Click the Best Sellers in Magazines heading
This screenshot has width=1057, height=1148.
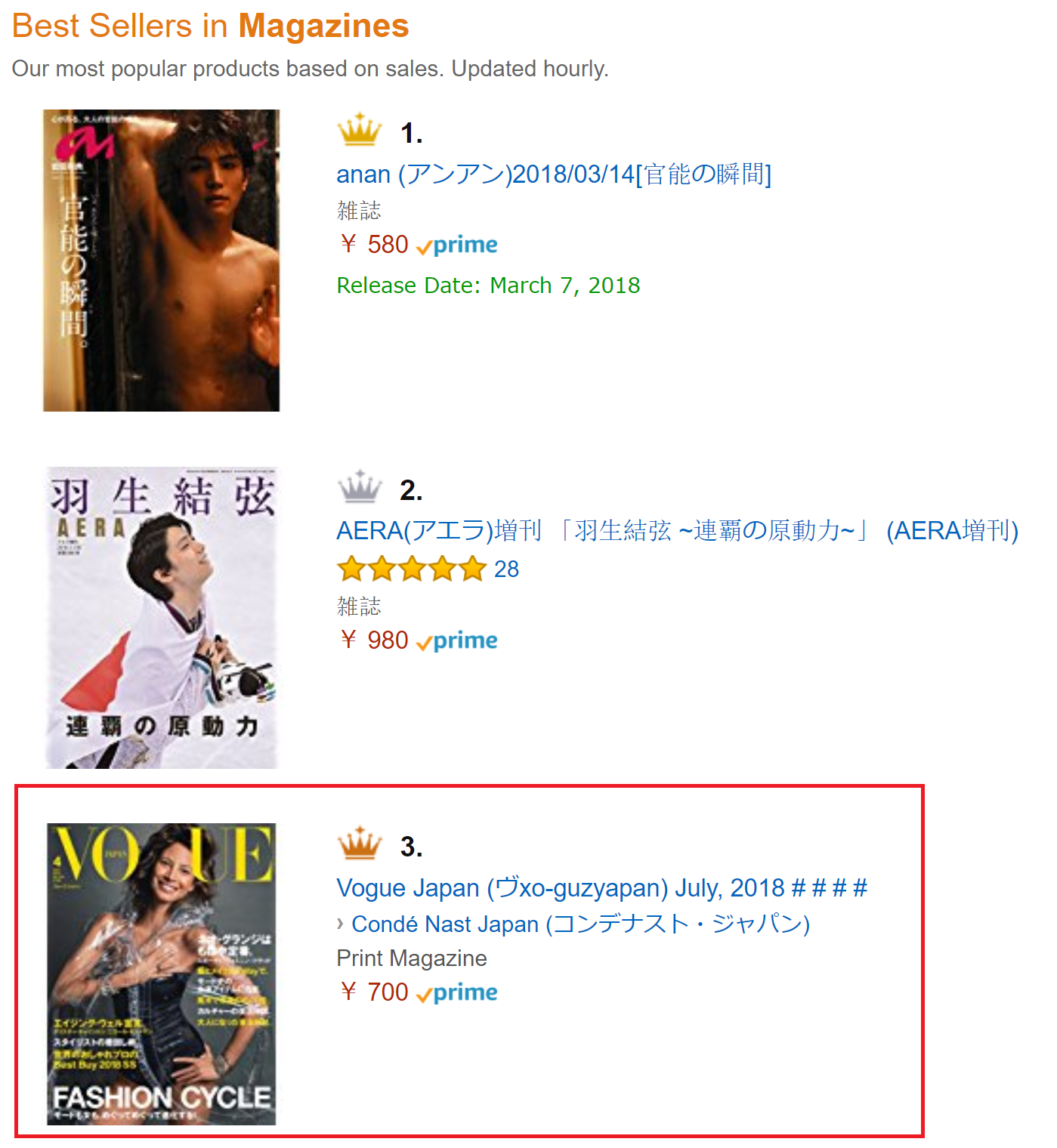click(x=211, y=26)
